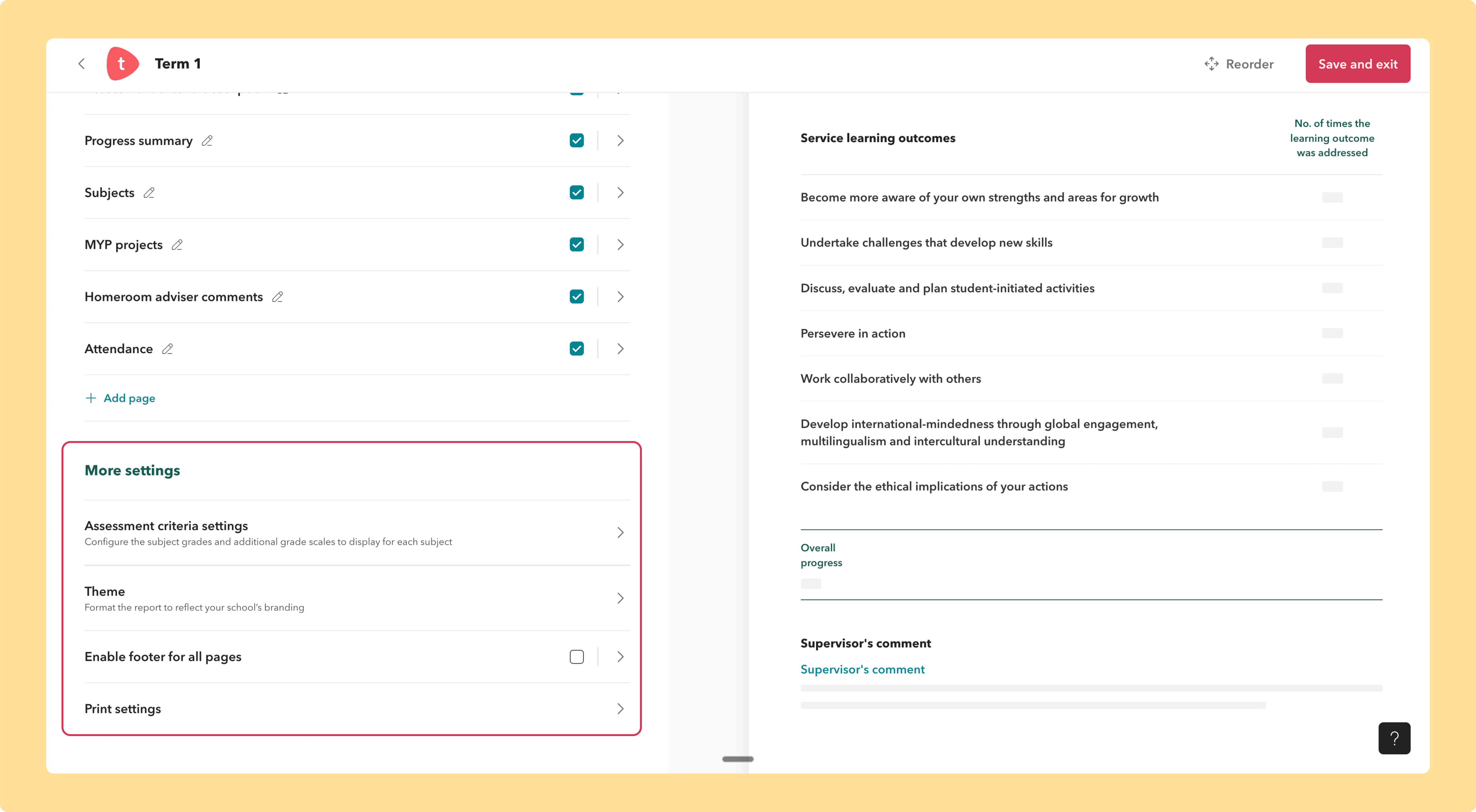Open the Theme settings chevron
This screenshot has height=812, width=1476.
621,598
